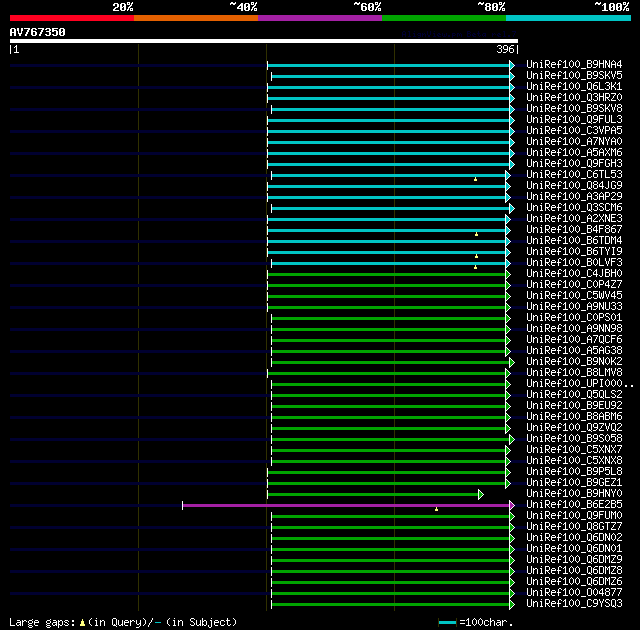Select the UniRef100_Q5QLS2 label
The width and height of the screenshot is (640, 630).
(x=574, y=395)
